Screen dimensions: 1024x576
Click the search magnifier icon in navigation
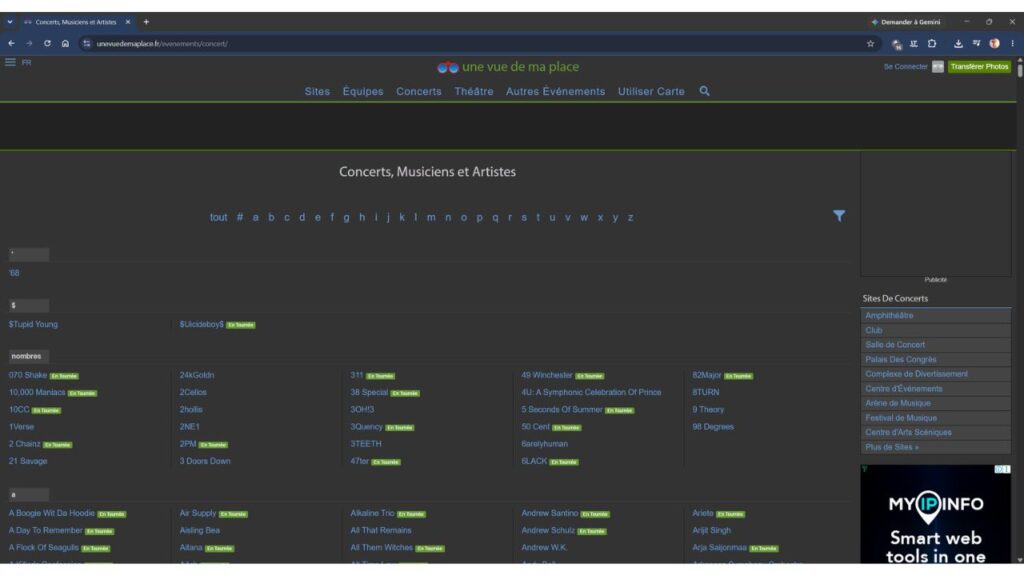tap(704, 91)
